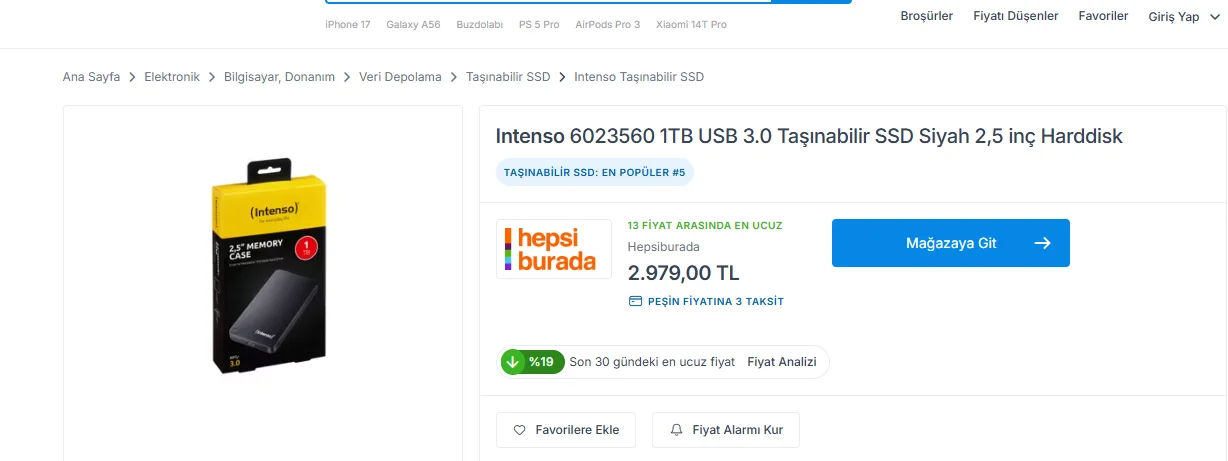Open the AirPods Pro 3 suggested search

tap(607, 24)
